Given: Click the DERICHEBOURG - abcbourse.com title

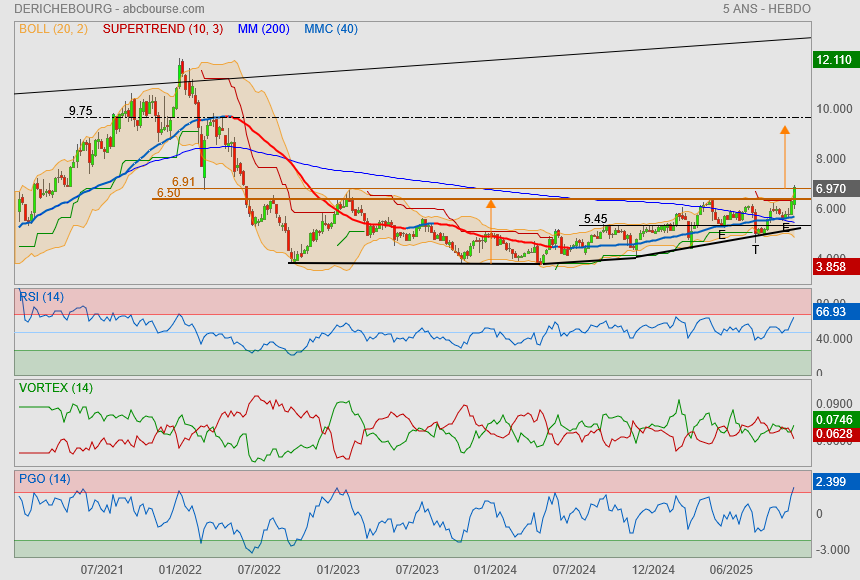Looking at the screenshot, I should [x=92, y=9].
